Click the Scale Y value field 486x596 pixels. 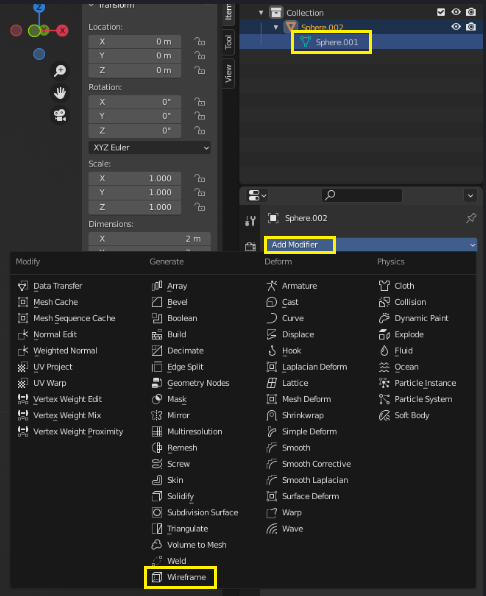(x=135, y=192)
